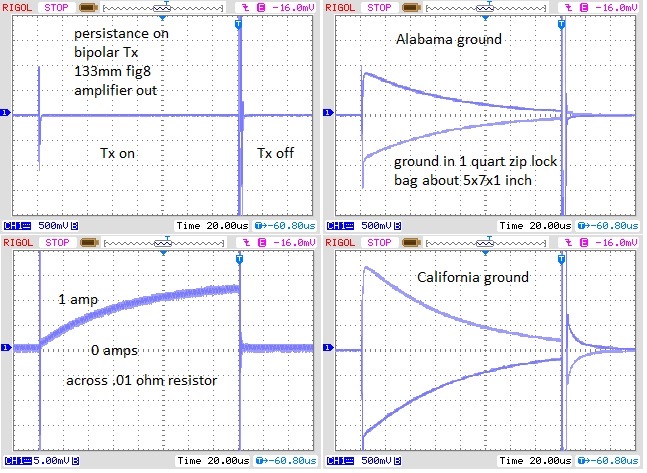
Task: Click trigger source E icon in Alabama ground panel
Action: point(584,7)
